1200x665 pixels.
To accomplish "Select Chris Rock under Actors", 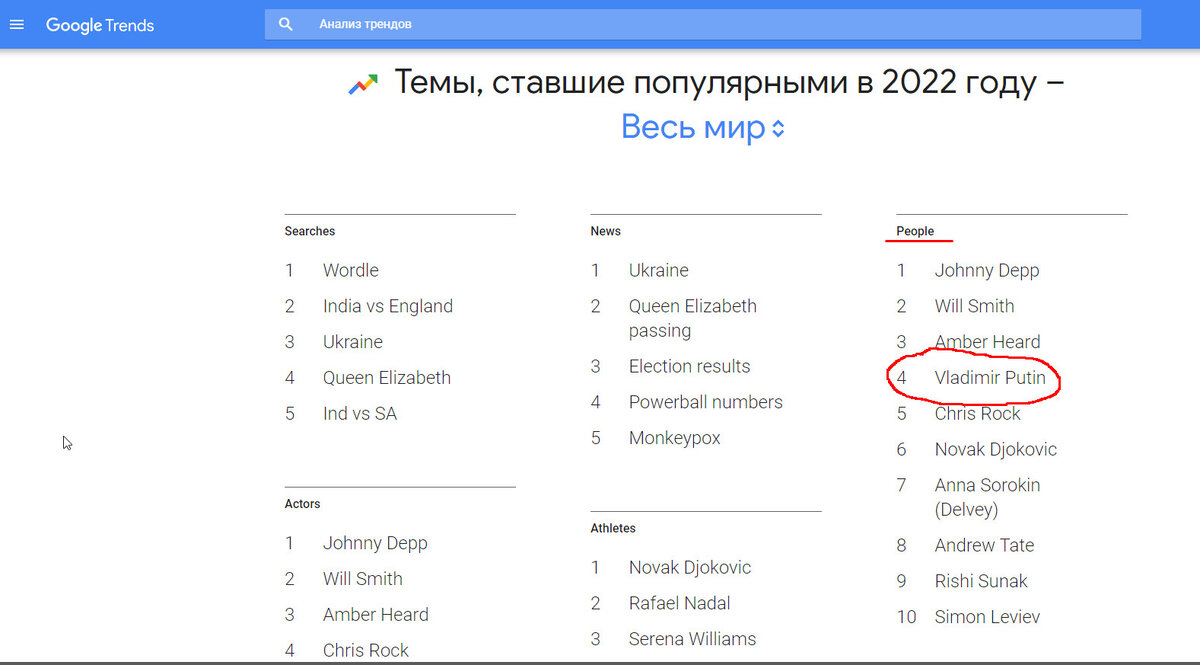I will pyautogui.click(x=366, y=650).
